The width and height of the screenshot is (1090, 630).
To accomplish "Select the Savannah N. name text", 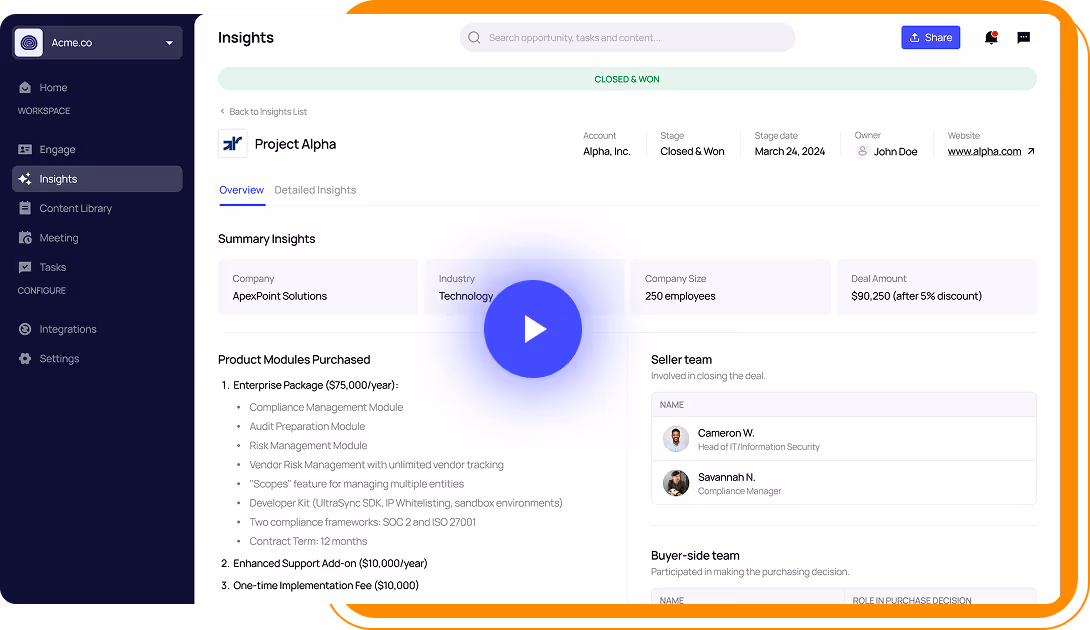I will point(726,477).
